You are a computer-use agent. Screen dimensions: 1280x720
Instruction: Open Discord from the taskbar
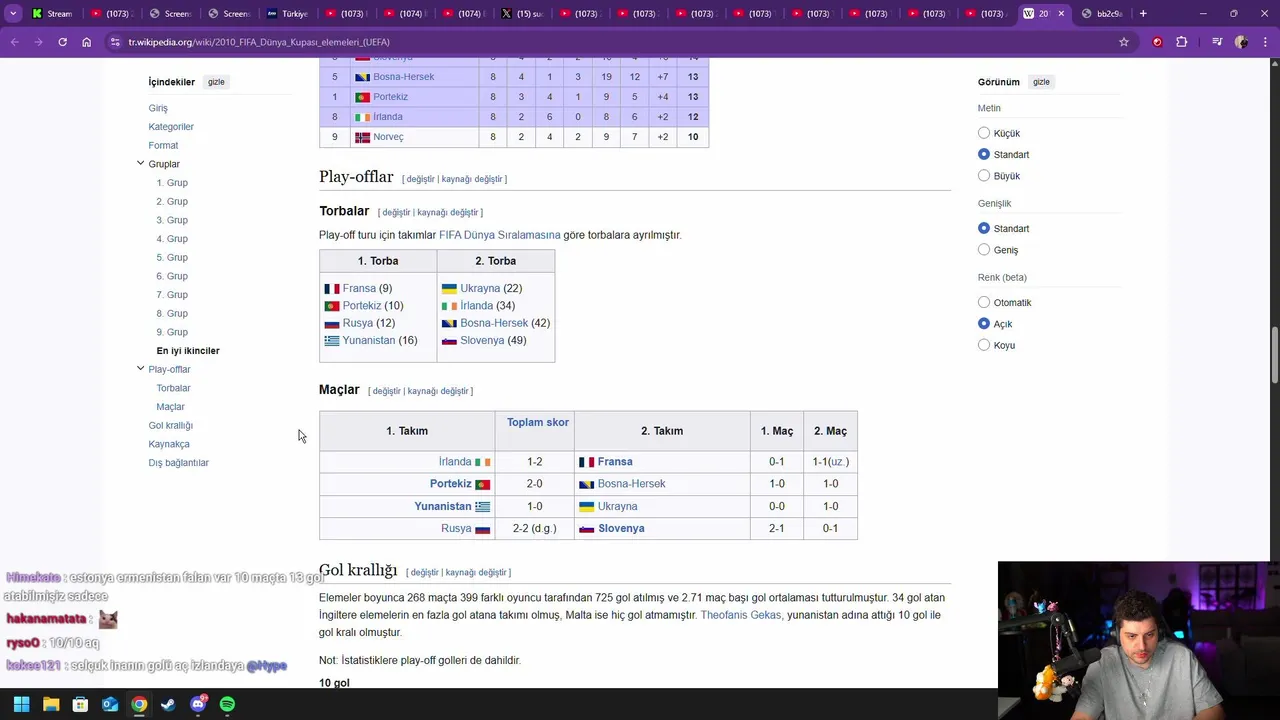click(198, 704)
